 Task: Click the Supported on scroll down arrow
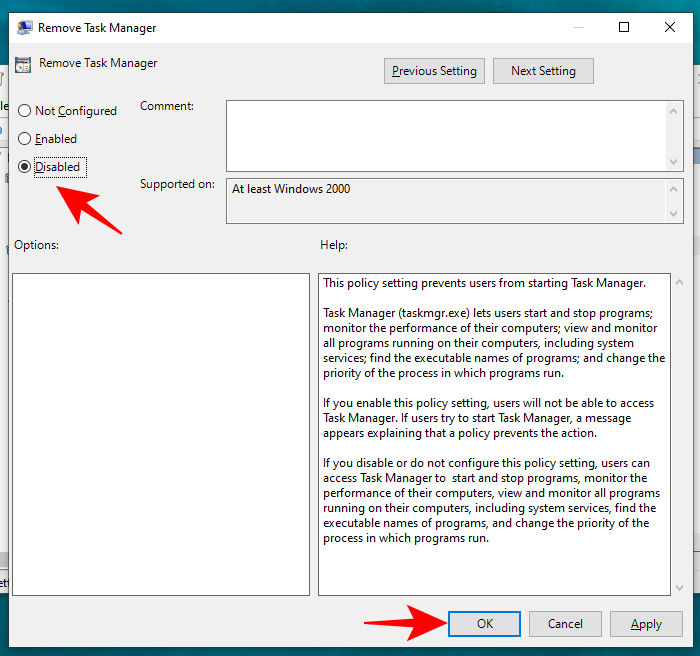675,213
